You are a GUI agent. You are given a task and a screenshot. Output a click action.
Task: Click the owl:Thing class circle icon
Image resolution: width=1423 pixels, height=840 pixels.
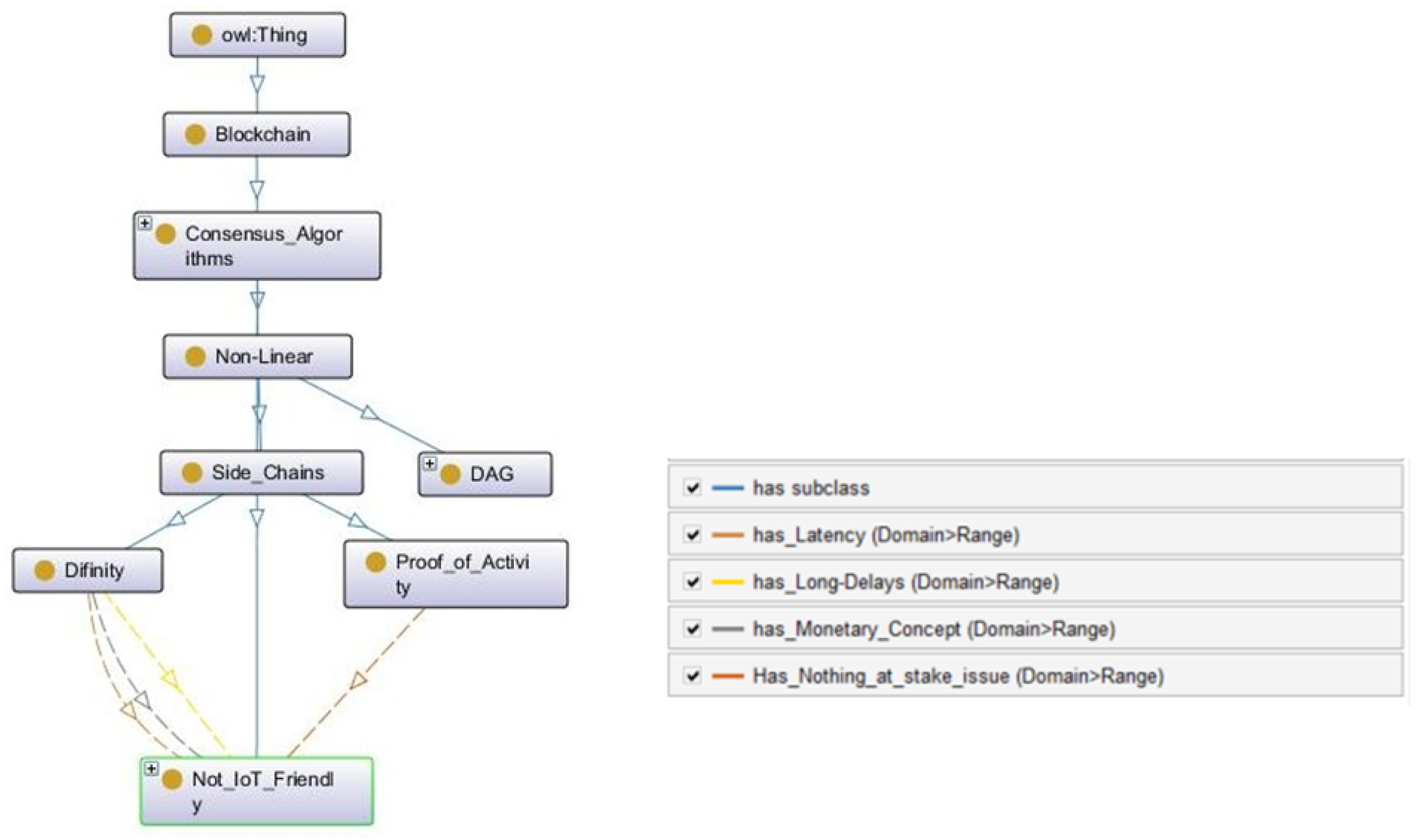[x=202, y=35]
